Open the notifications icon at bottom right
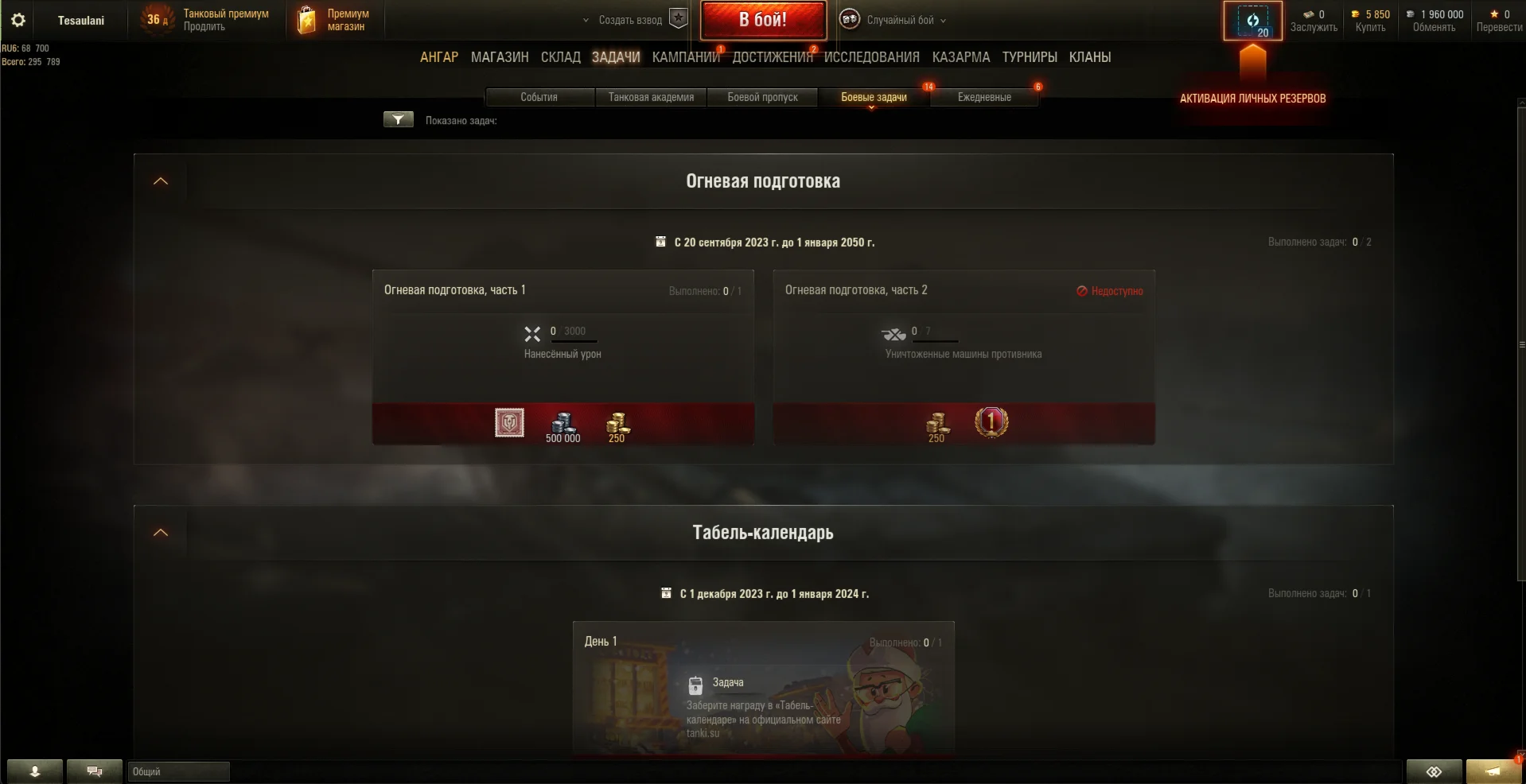 point(1493,771)
